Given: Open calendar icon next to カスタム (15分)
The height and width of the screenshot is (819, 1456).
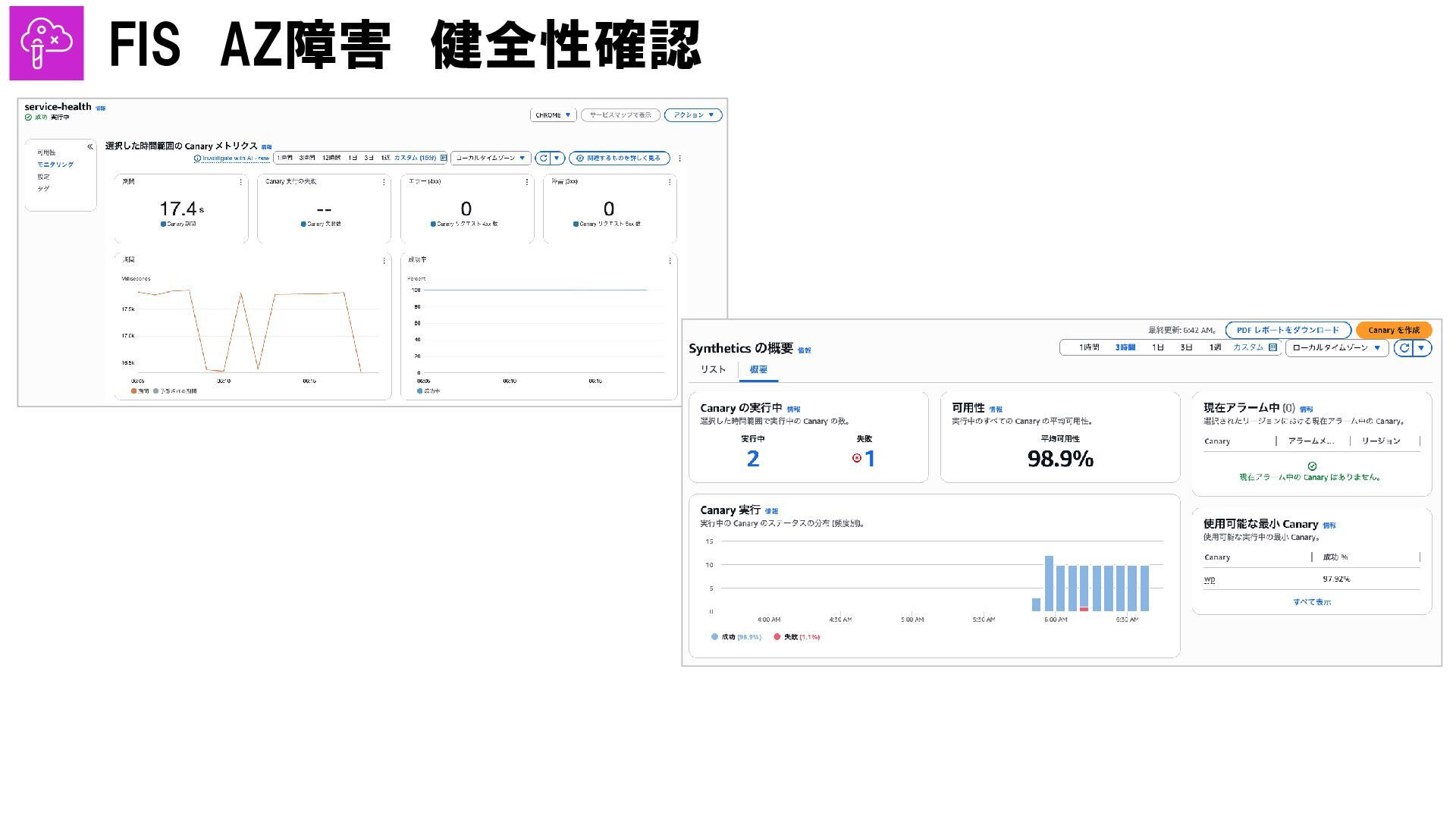Looking at the screenshot, I should [x=444, y=158].
